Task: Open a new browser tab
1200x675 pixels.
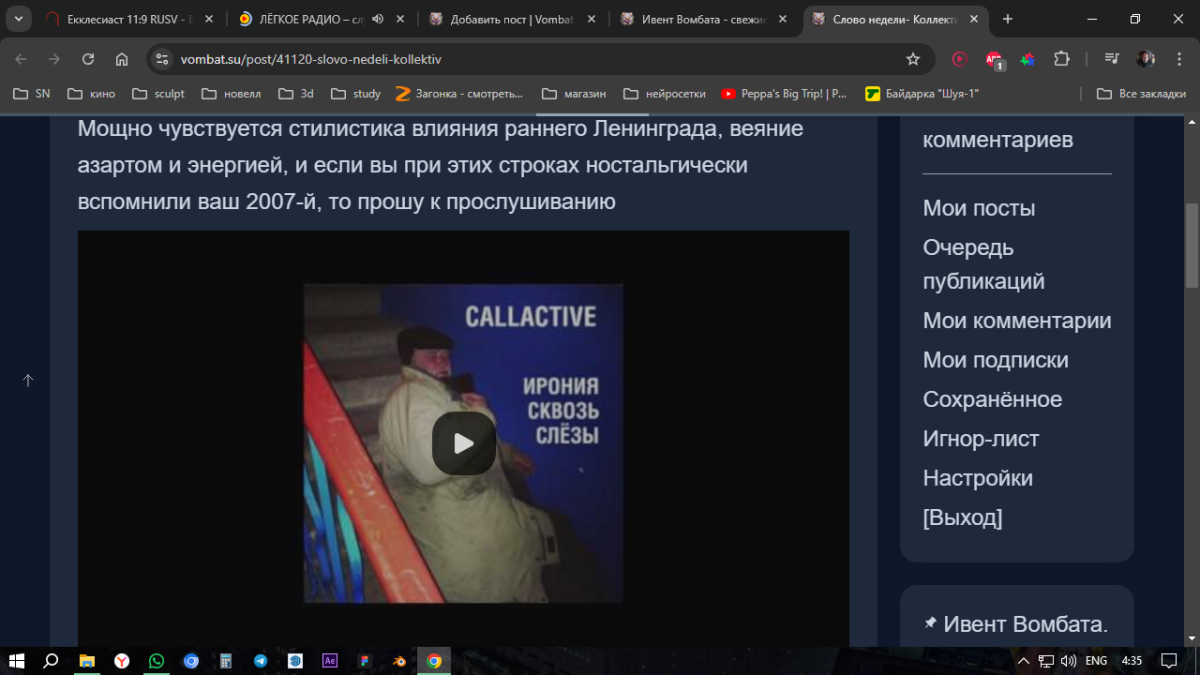Action: click(x=1007, y=19)
